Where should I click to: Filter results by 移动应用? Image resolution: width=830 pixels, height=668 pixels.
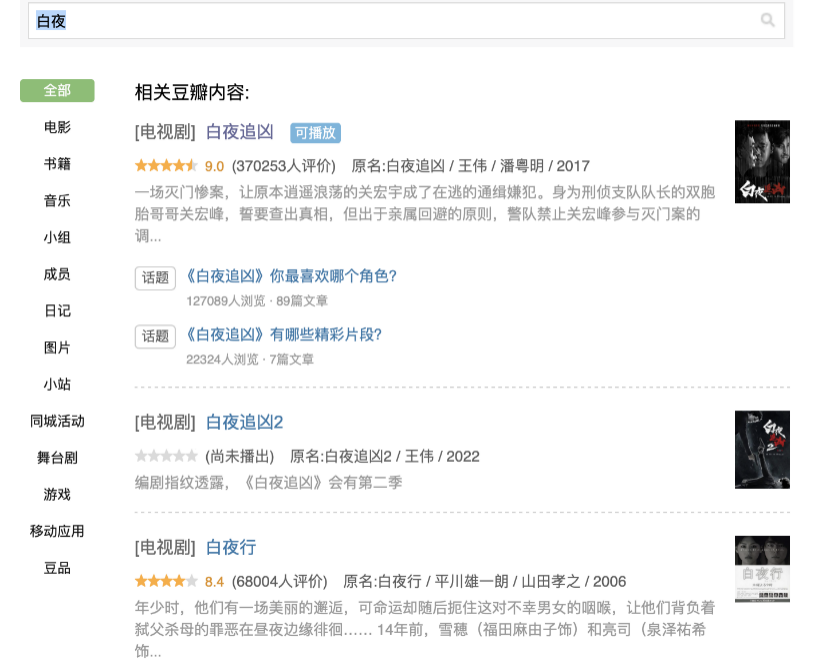click(x=57, y=531)
